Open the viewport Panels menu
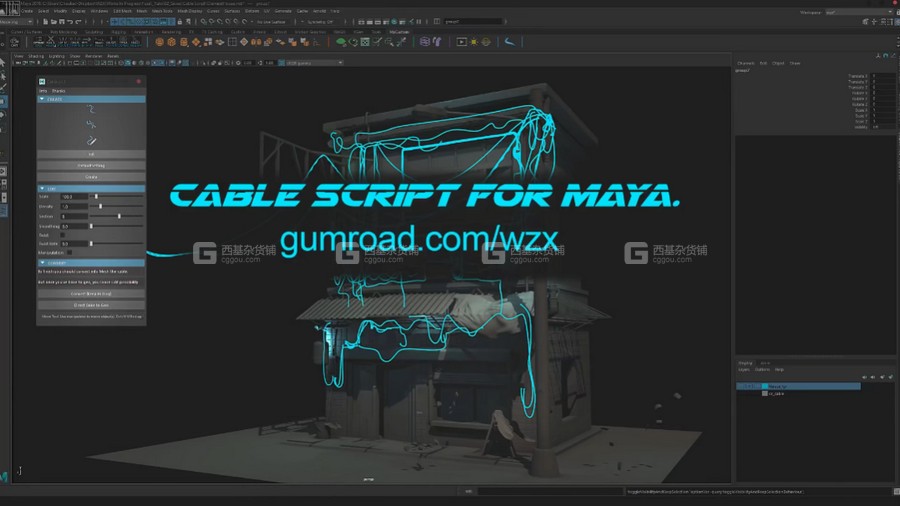The height and width of the screenshot is (506, 900). coord(113,56)
